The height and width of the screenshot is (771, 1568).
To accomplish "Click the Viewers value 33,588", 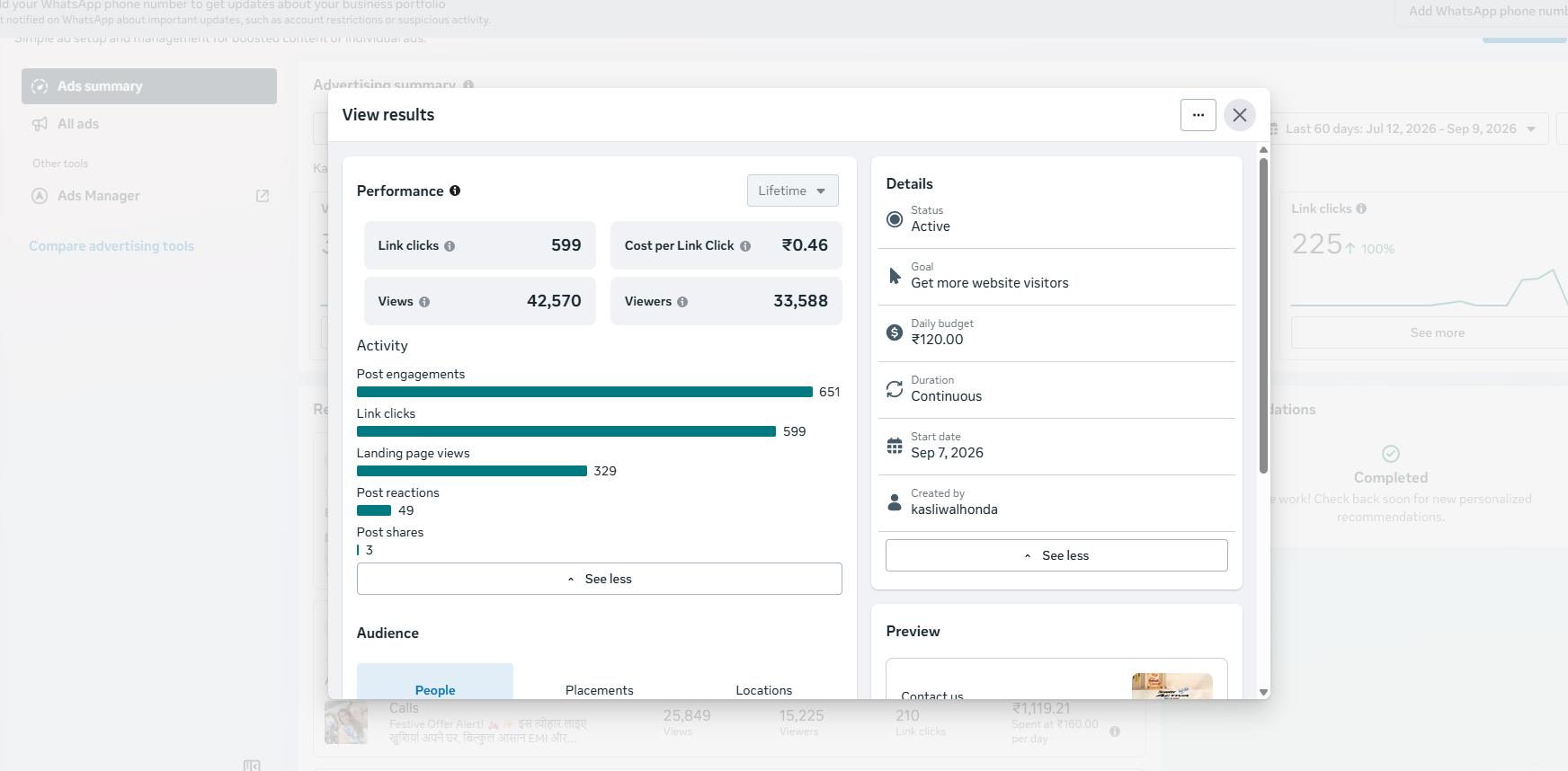I will click(800, 301).
